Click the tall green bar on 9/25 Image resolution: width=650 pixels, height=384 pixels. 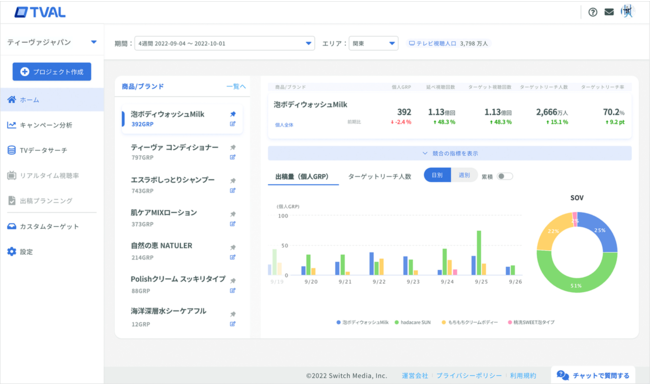tap(479, 253)
